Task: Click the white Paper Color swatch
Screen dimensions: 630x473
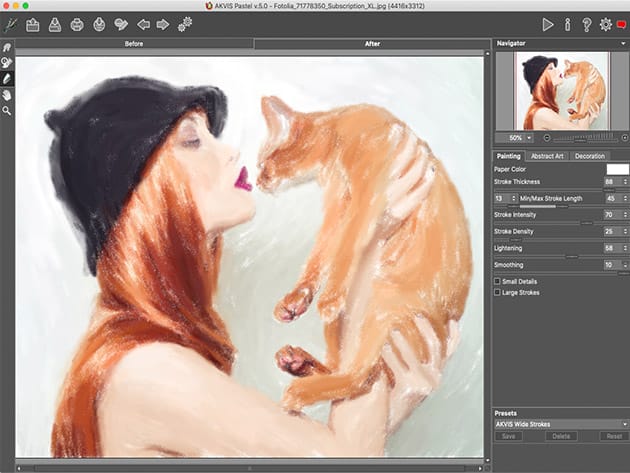Action: pyautogui.click(x=616, y=169)
